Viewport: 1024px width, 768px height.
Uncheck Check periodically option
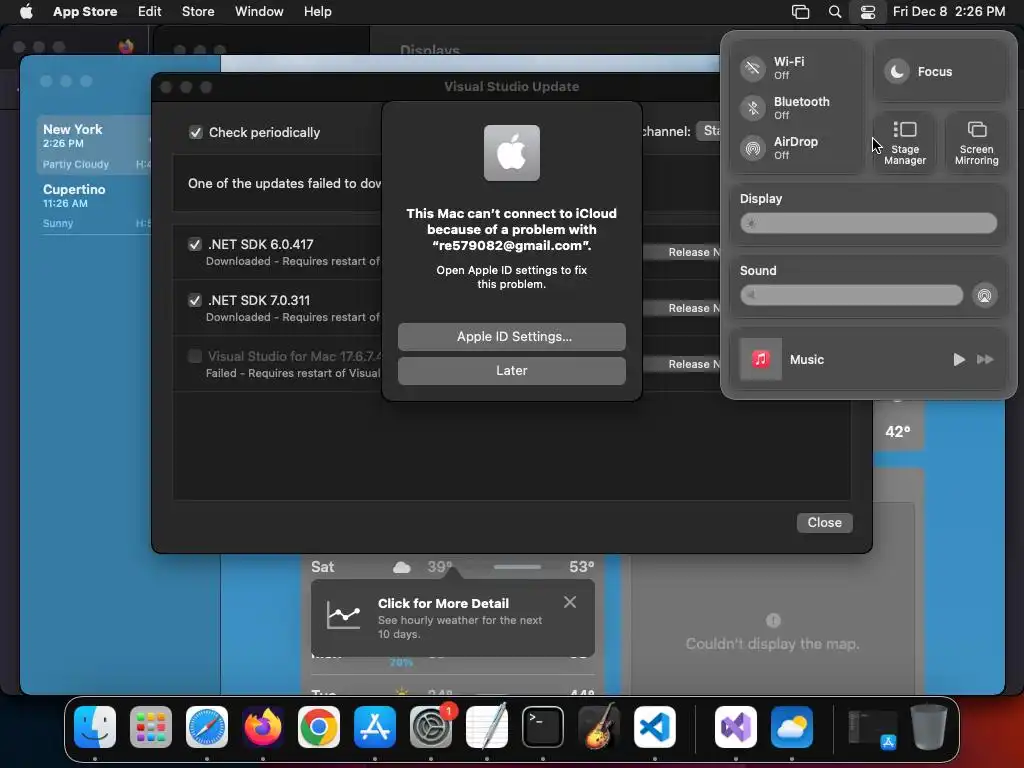[195, 133]
